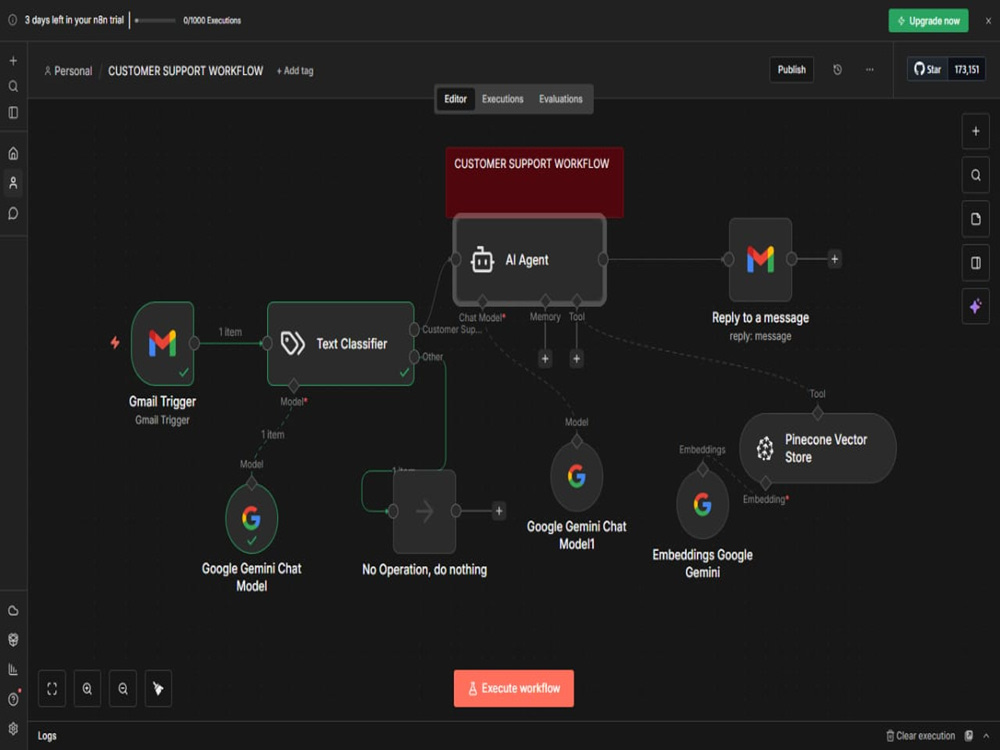Open the insights chart icon in sidebar
The width and height of the screenshot is (1000, 750).
[x=13, y=669]
